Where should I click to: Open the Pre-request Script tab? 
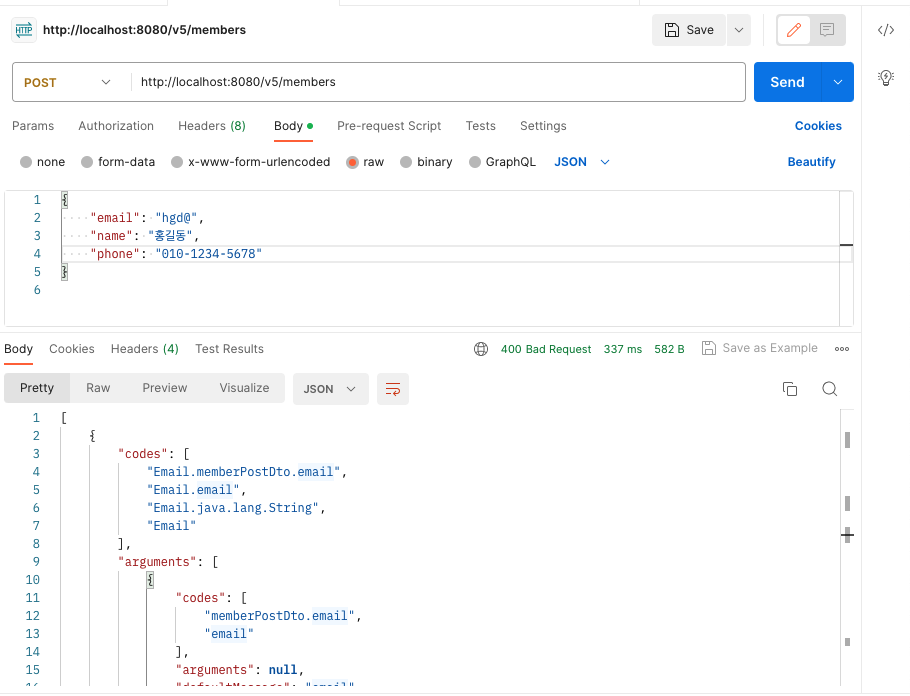[389, 126]
